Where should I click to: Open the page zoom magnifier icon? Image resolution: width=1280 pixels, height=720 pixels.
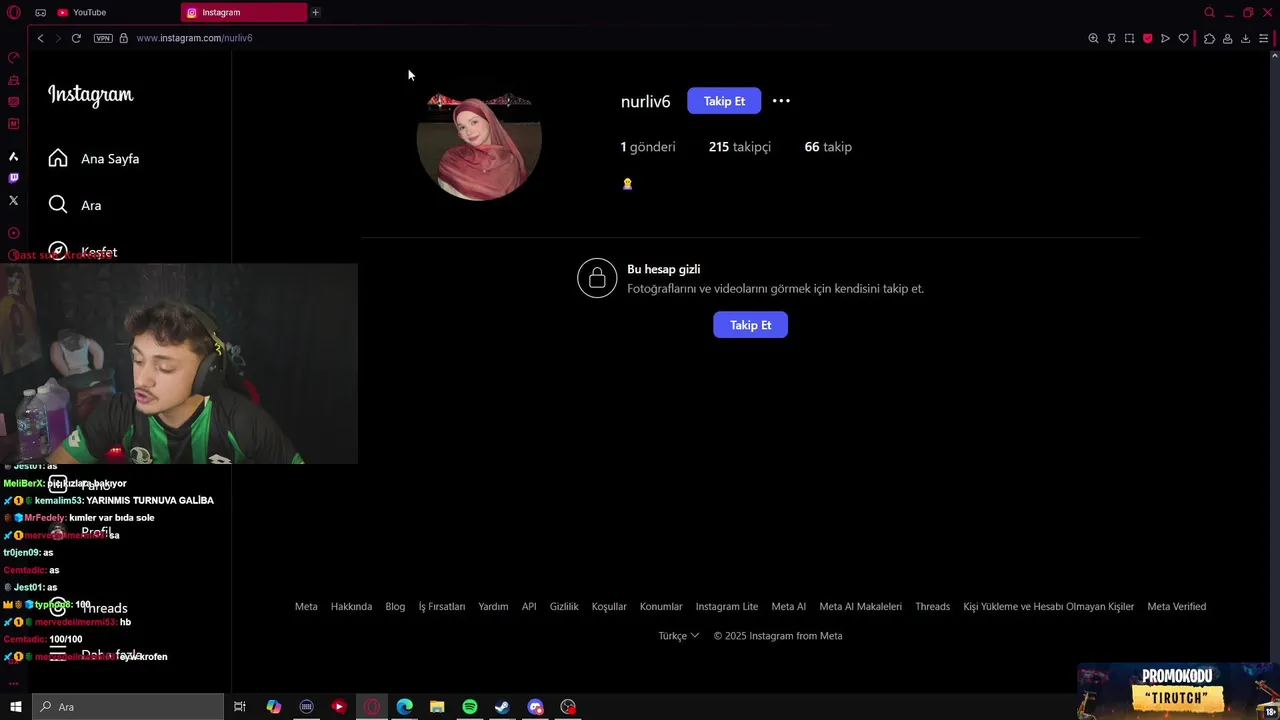point(1093,38)
